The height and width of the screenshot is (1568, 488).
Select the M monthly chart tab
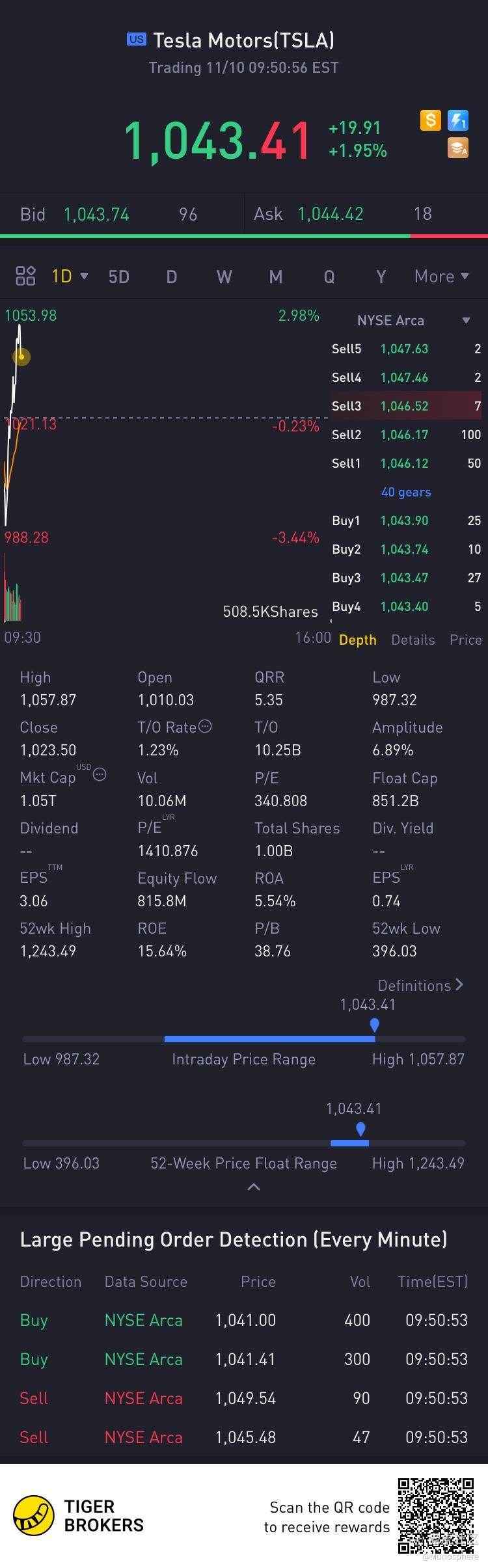click(276, 277)
